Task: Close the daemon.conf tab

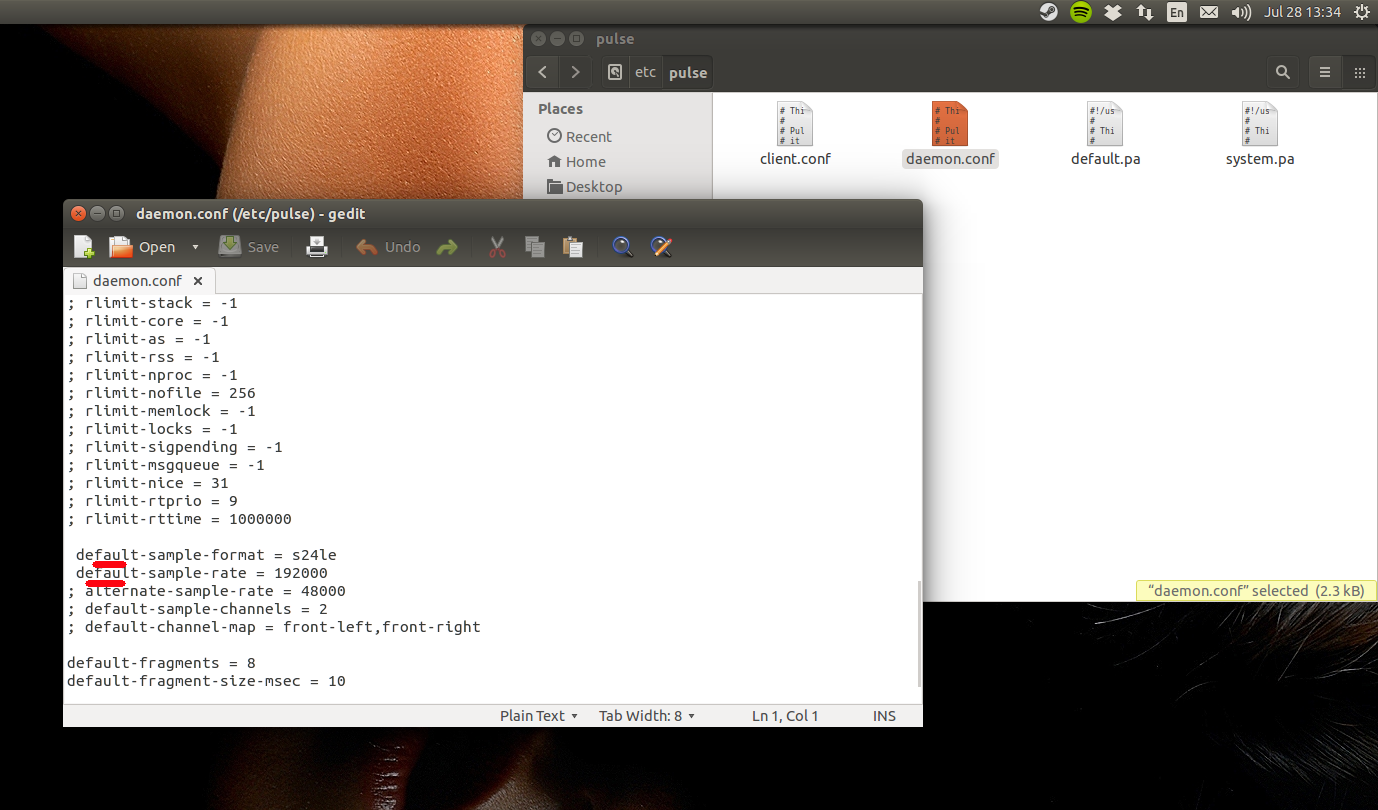Action: 198,281
